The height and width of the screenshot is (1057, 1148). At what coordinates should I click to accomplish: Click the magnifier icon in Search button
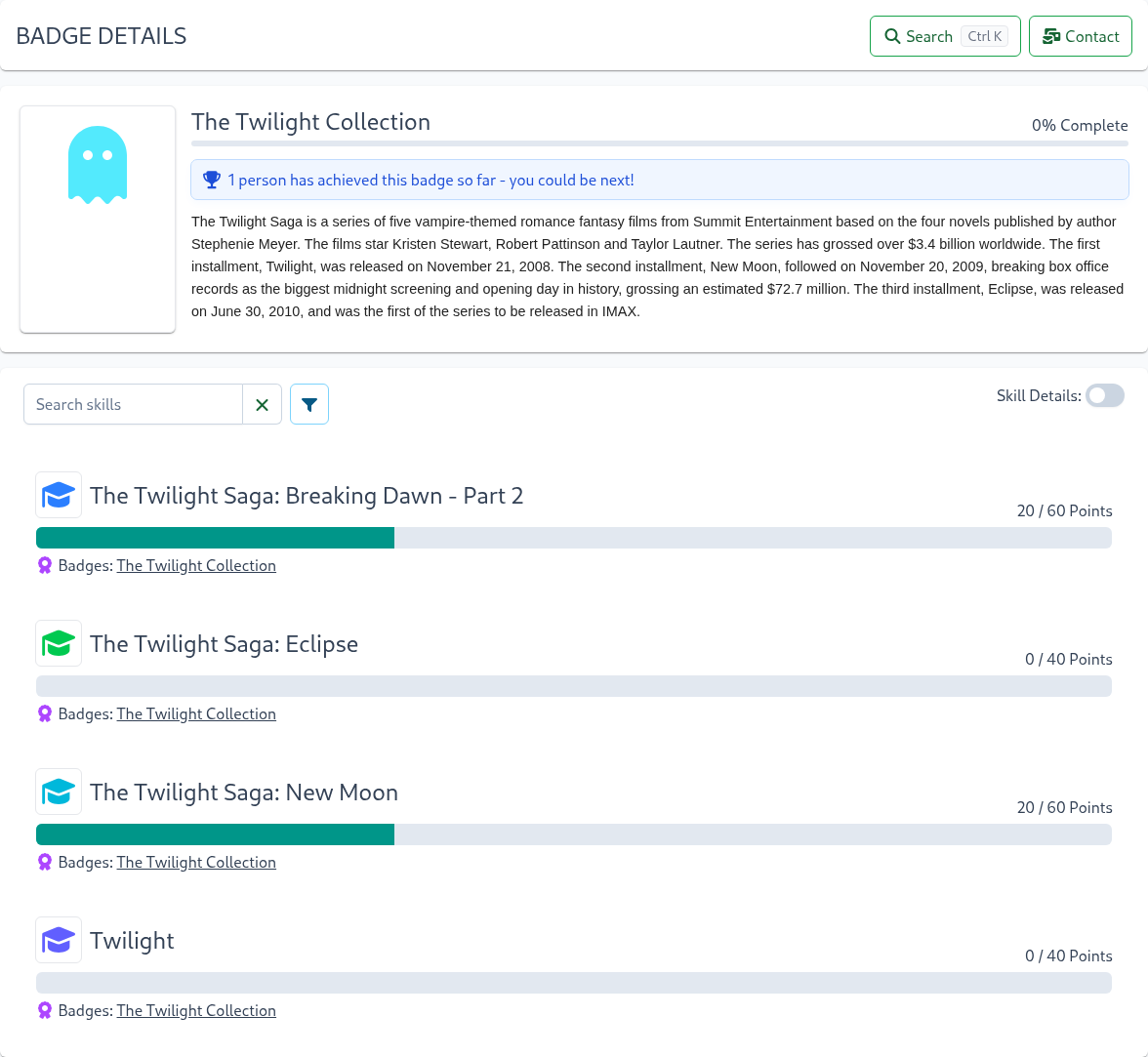click(892, 37)
